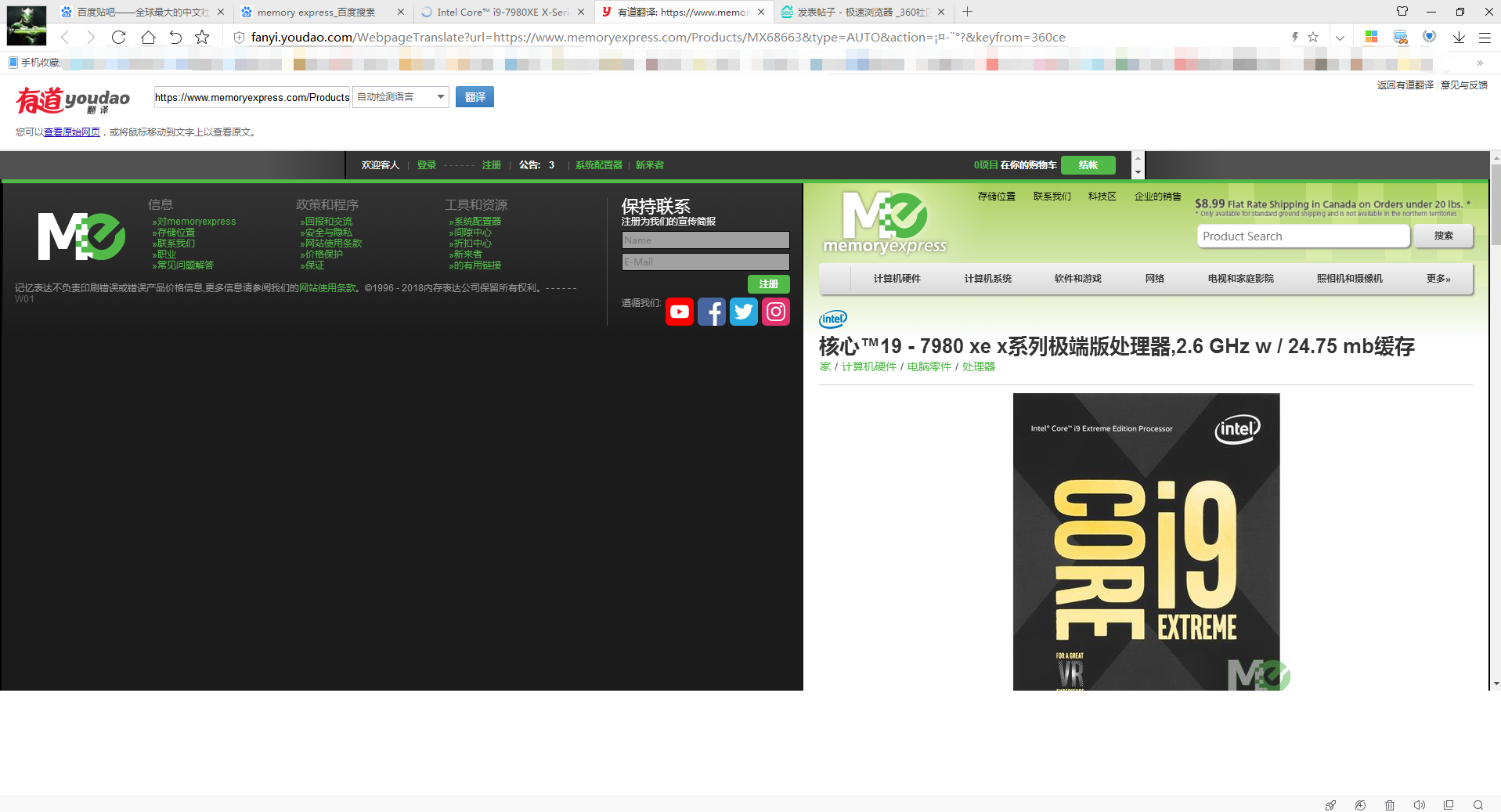The image size is (1501, 812).
Task: Expand the 自动检测语言 language dropdown
Action: 401,97
